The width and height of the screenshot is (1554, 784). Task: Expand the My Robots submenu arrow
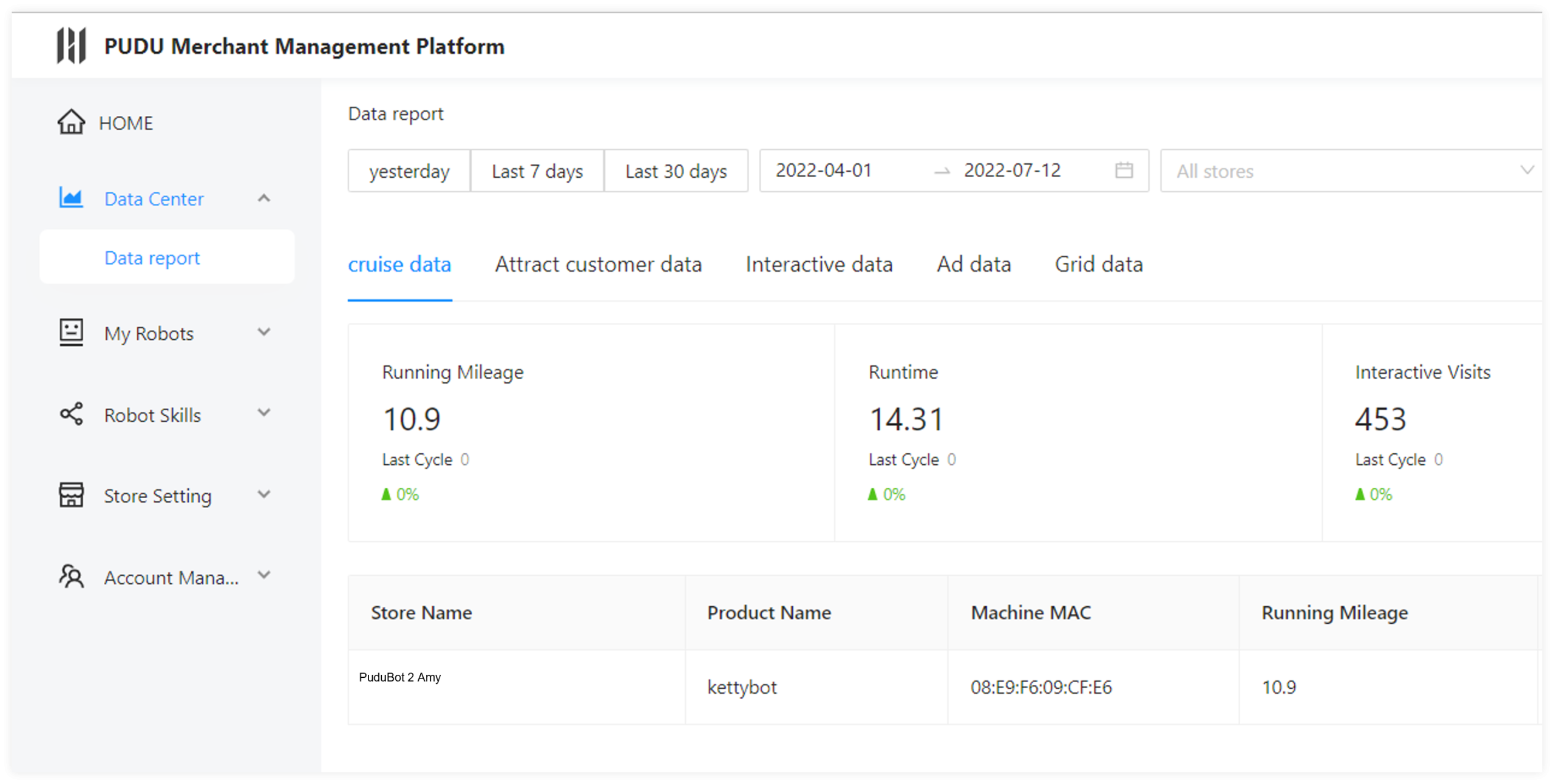pyautogui.click(x=263, y=333)
